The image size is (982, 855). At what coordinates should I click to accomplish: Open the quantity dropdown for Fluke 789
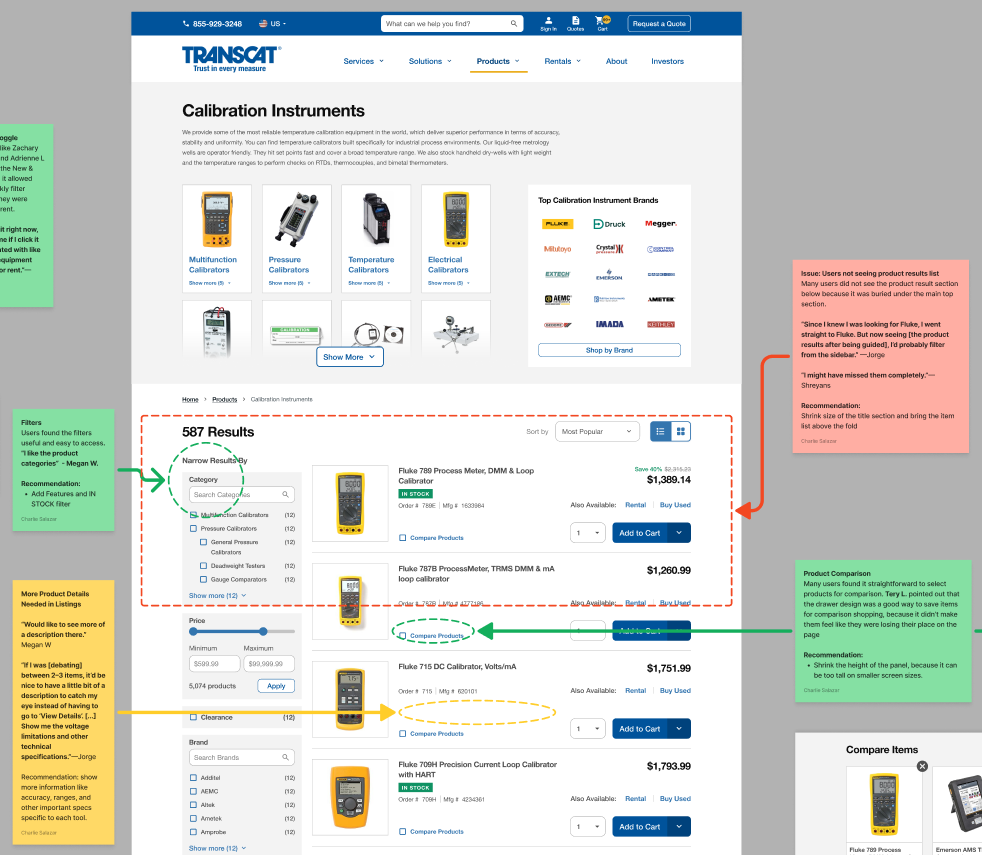pos(587,533)
